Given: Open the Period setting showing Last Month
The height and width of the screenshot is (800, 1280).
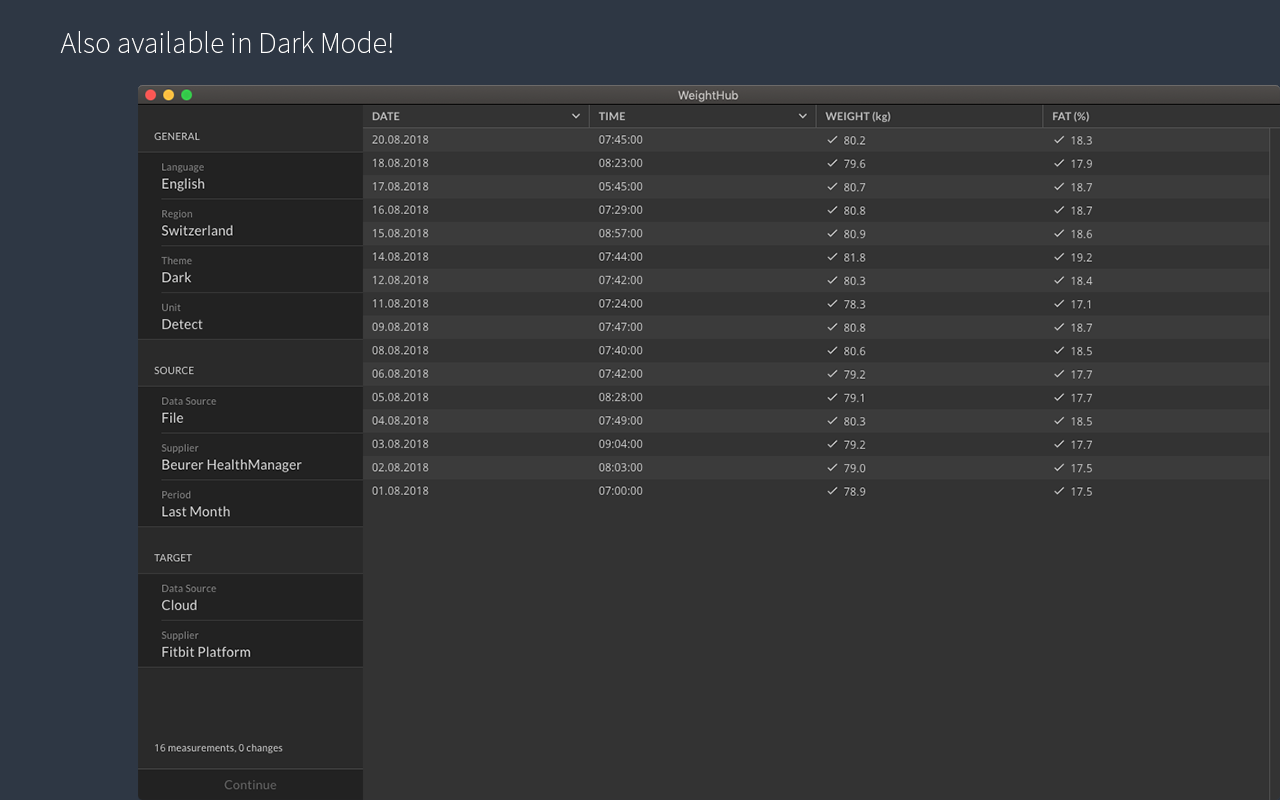Looking at the screenshot, I should pos(250,504).
